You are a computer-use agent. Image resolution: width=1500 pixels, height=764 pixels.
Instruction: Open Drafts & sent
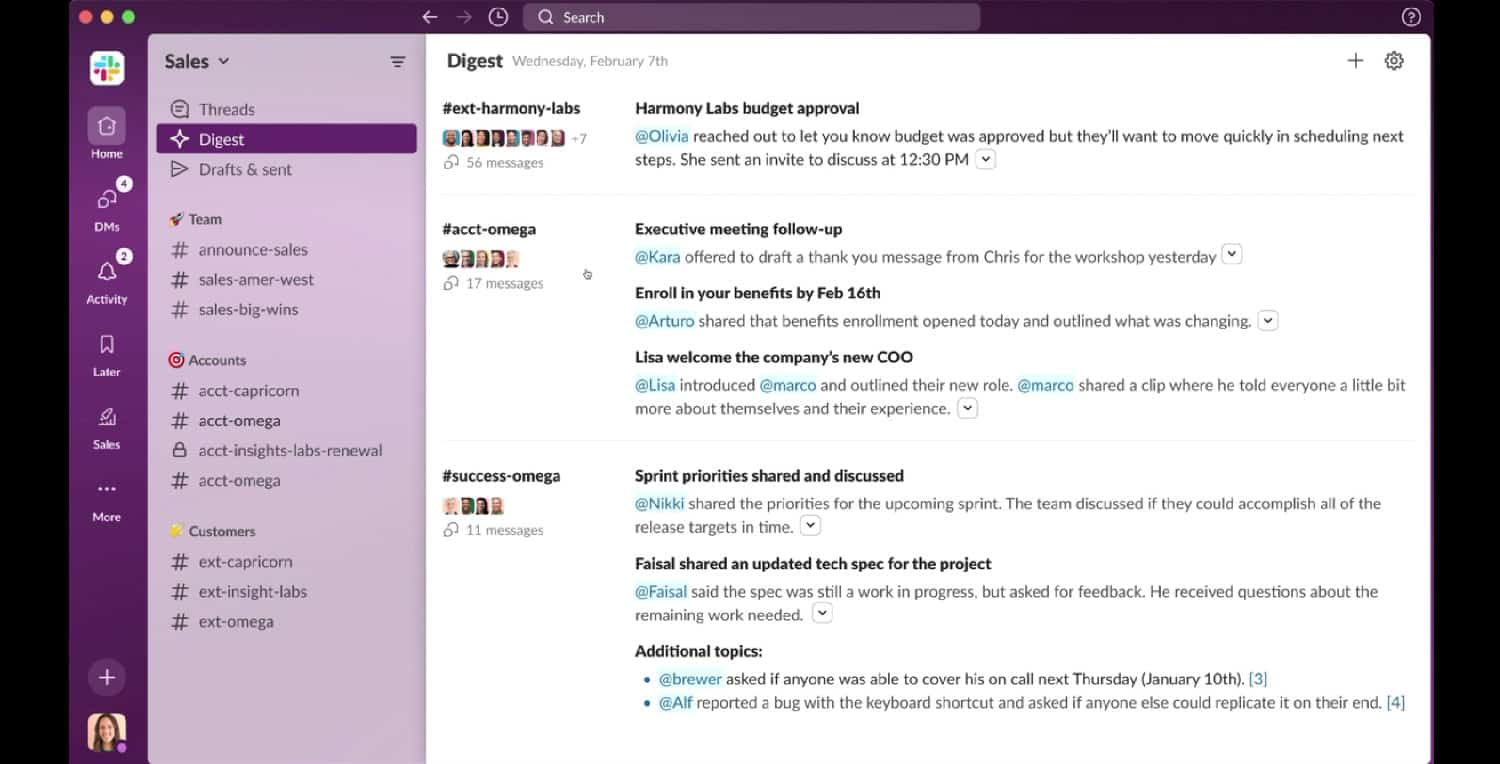pos(240,169)
